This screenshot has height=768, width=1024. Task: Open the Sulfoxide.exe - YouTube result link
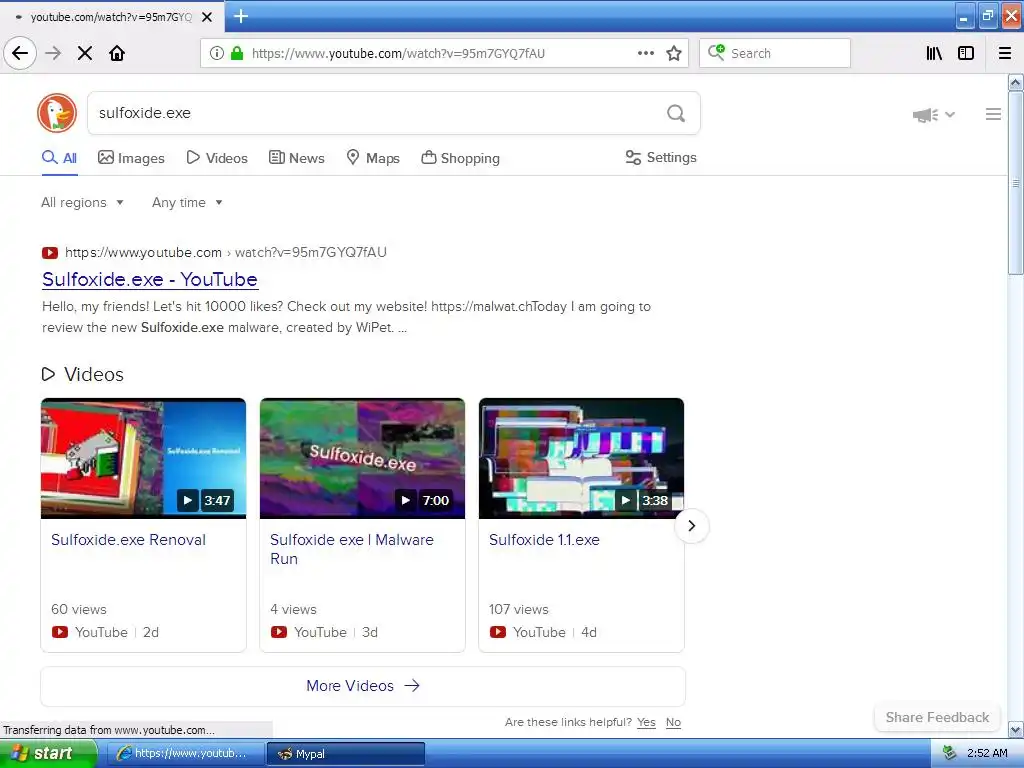click(150, 280)
